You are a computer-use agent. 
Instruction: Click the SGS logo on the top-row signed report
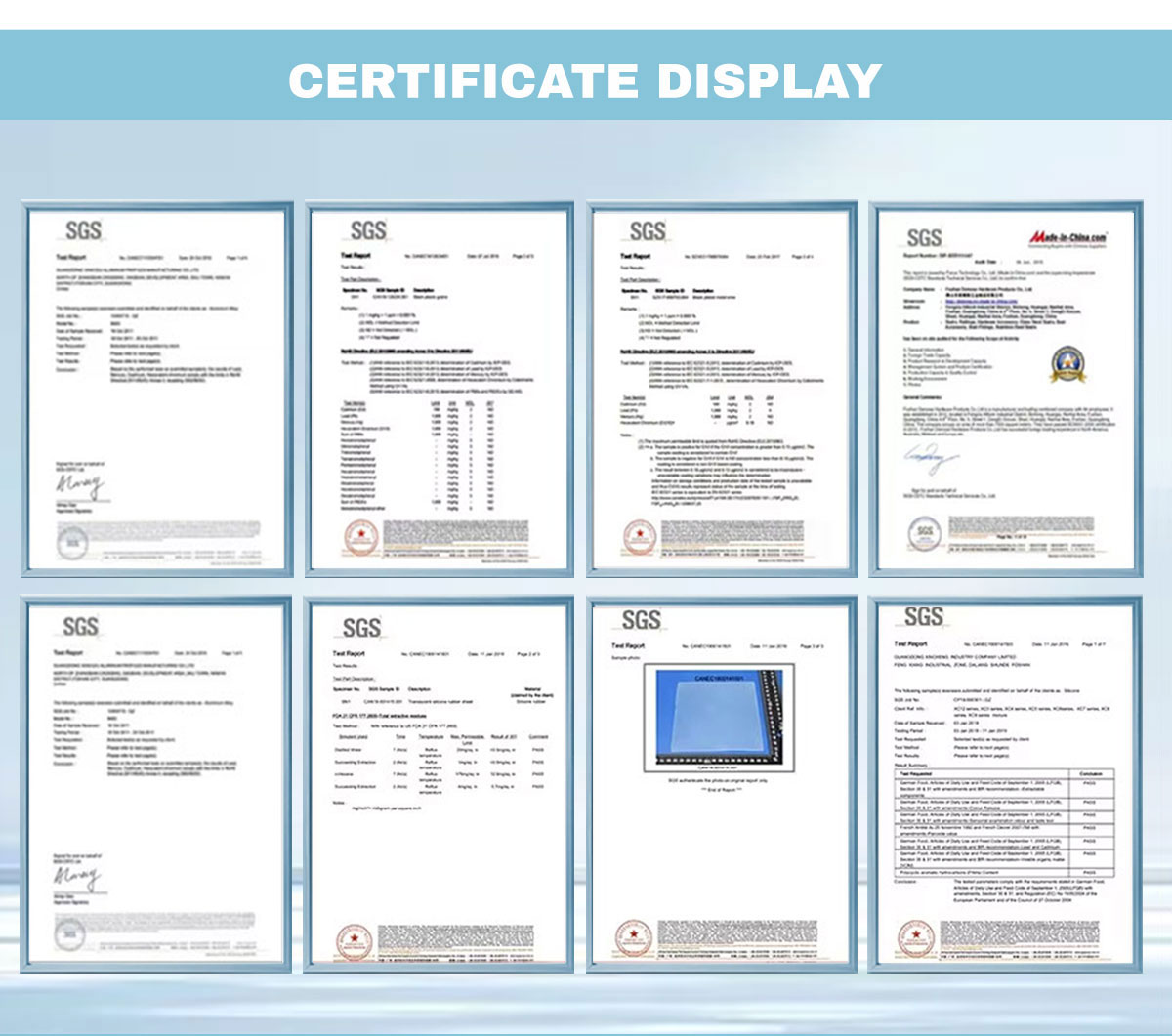pyautogui.click(x=84, y=231)
